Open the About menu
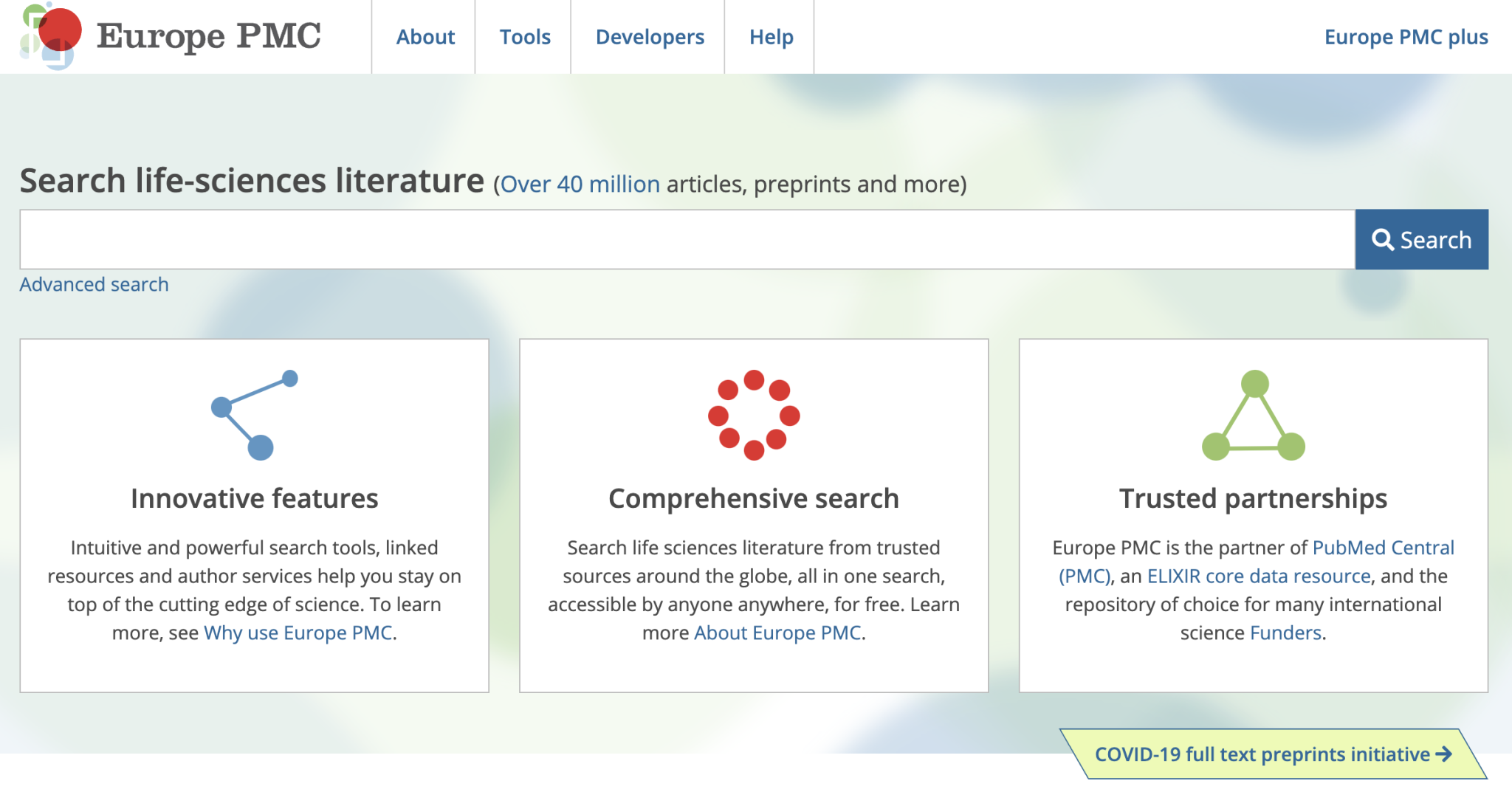Image resolution: width=1512 pixels, height=792 pixels. (425, 37)
